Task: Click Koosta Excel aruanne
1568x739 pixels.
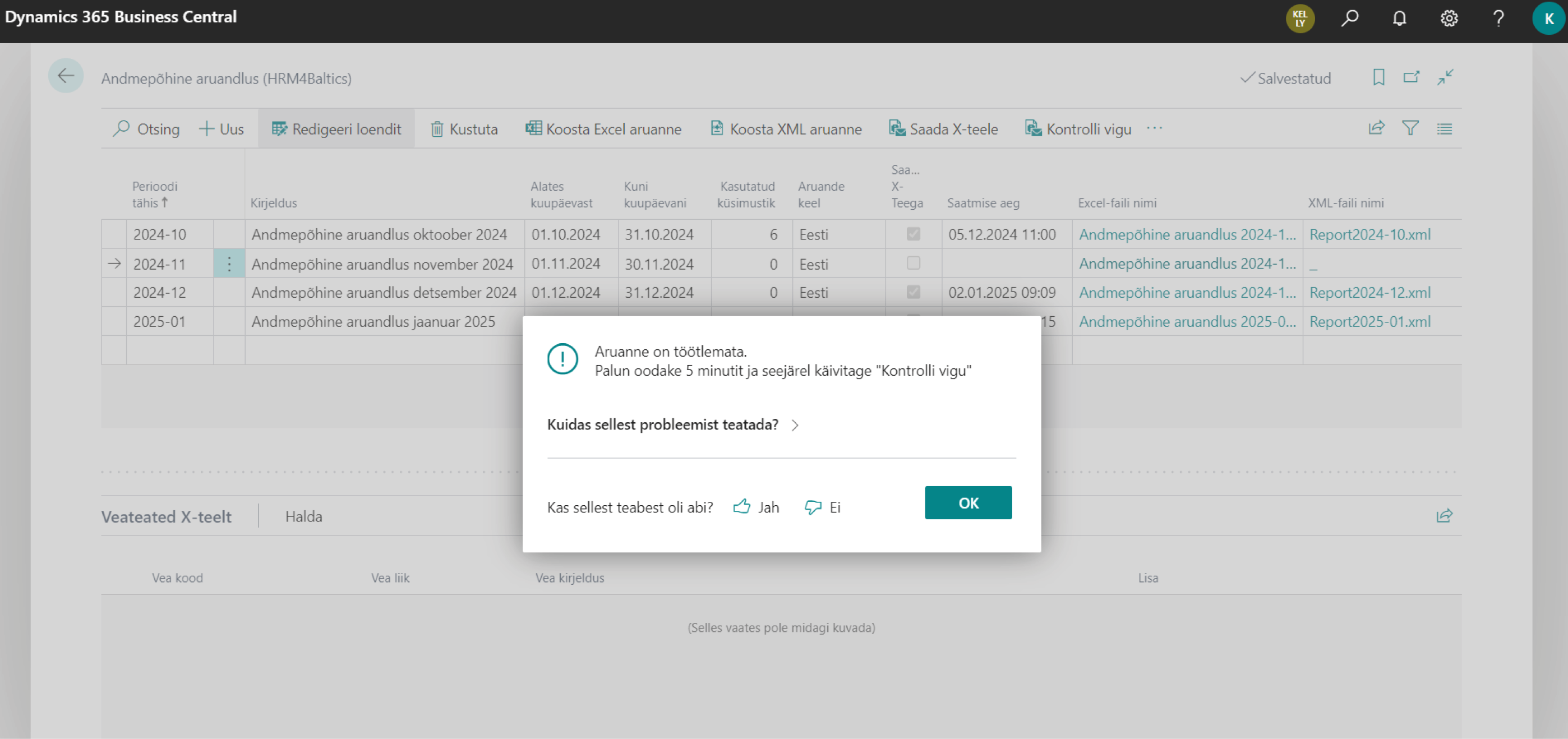Action: (603, 129)
